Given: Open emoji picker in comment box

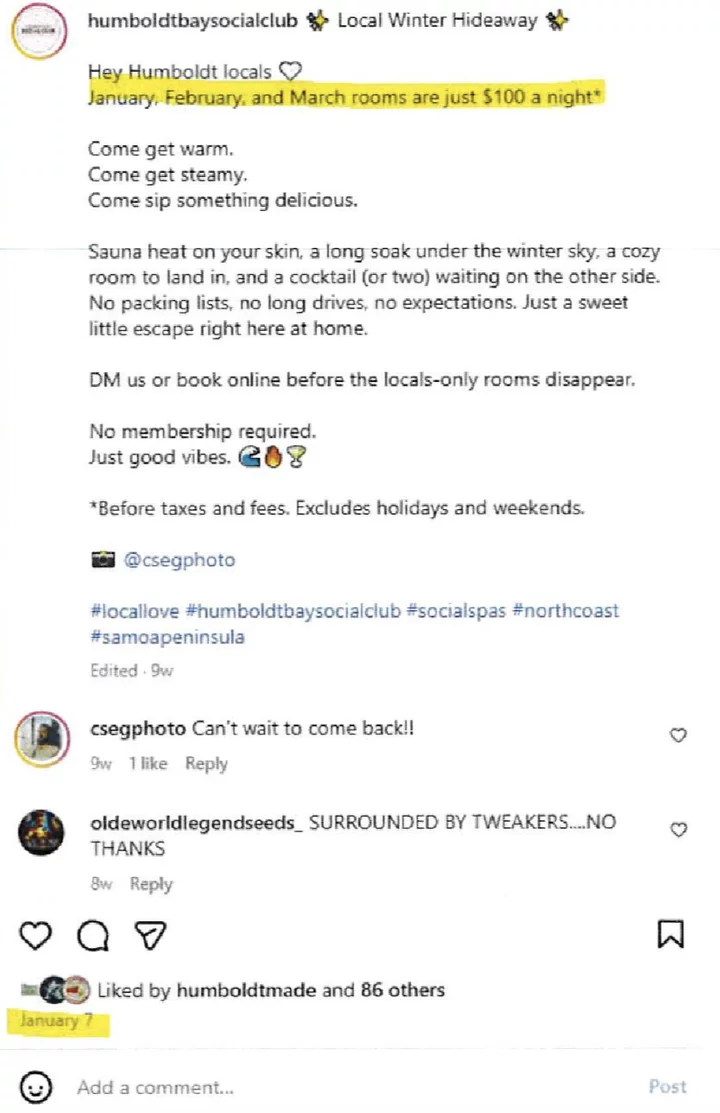Looking at the screenshot, I should pyautogui.click(x=36, y=1087).
